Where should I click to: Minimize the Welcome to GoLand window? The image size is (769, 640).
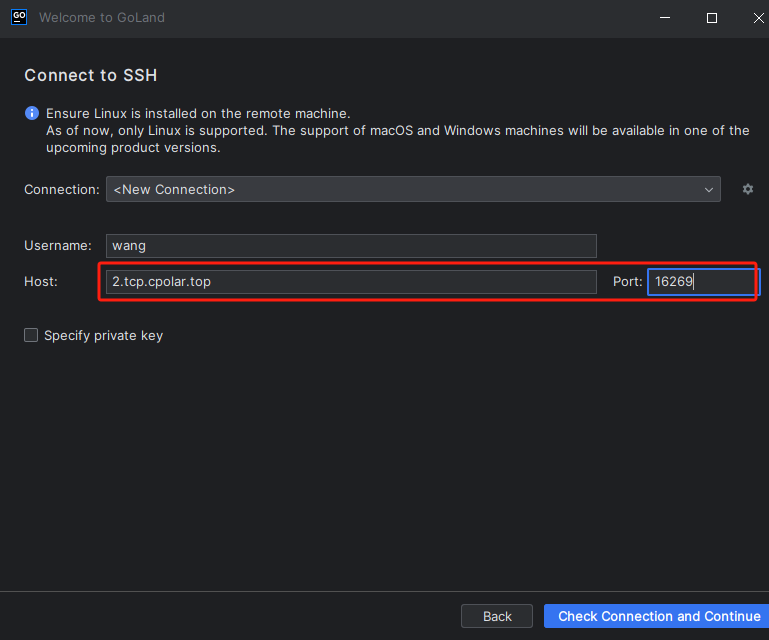[663, 18]
